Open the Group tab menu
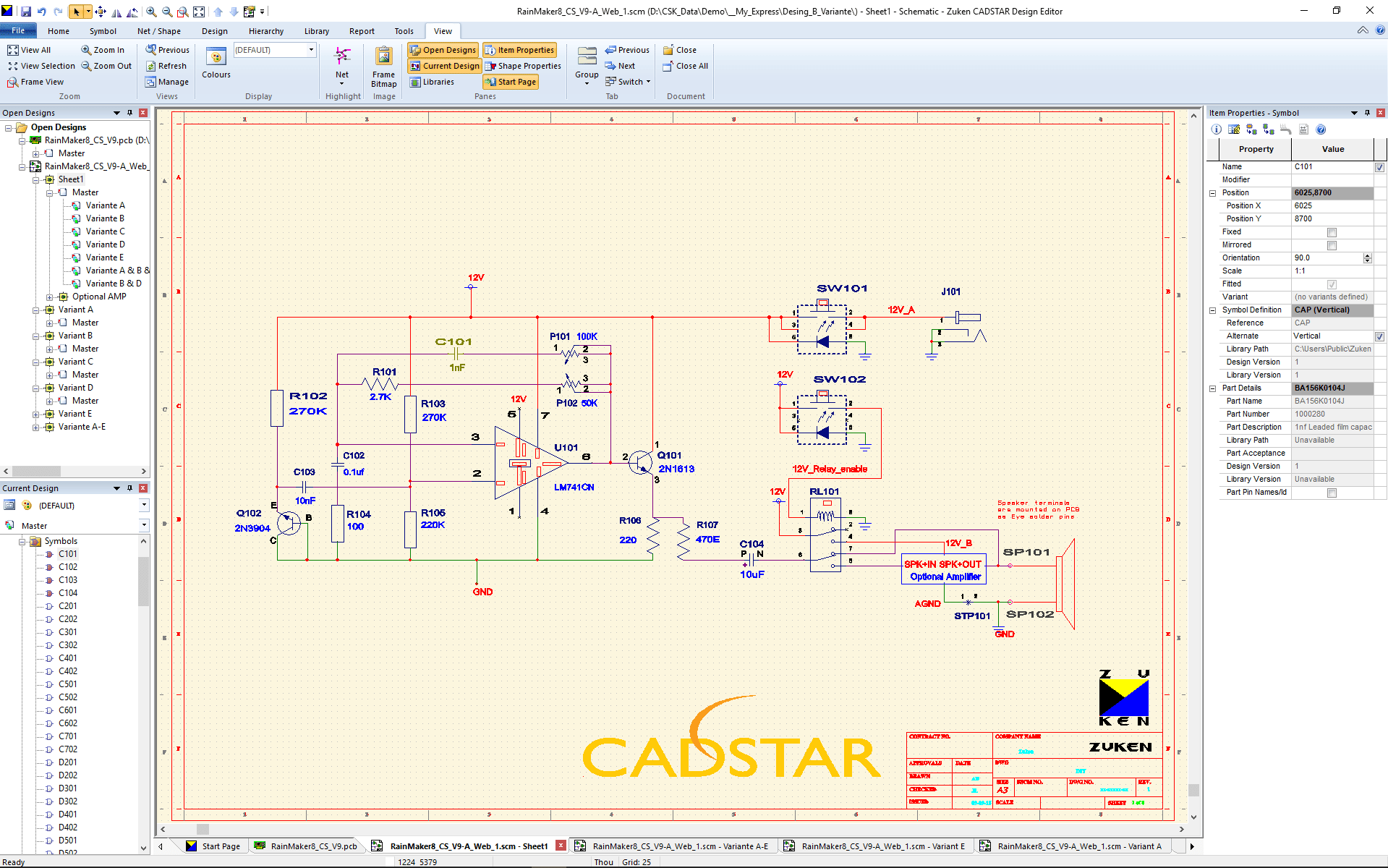Screen dimensions: 1388x868 coord(587,66)
